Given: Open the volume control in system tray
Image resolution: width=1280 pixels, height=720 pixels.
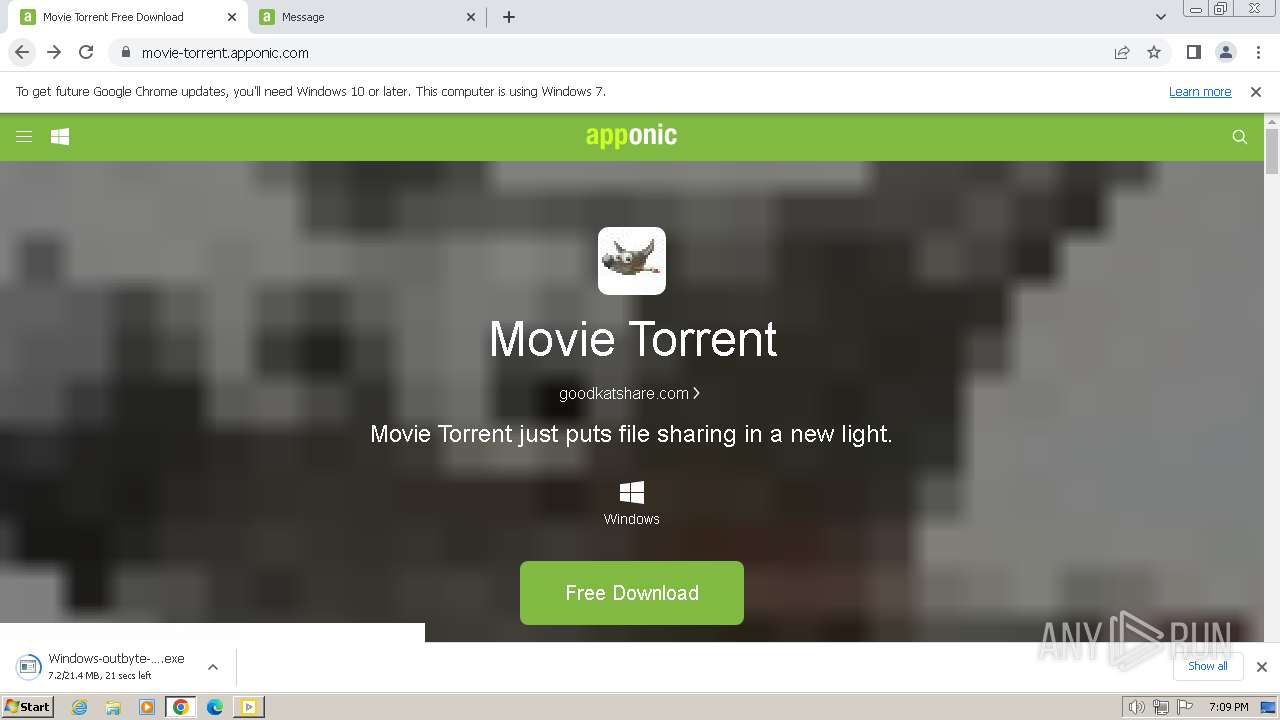Looking at the screenshot, I should (1137, 707).
